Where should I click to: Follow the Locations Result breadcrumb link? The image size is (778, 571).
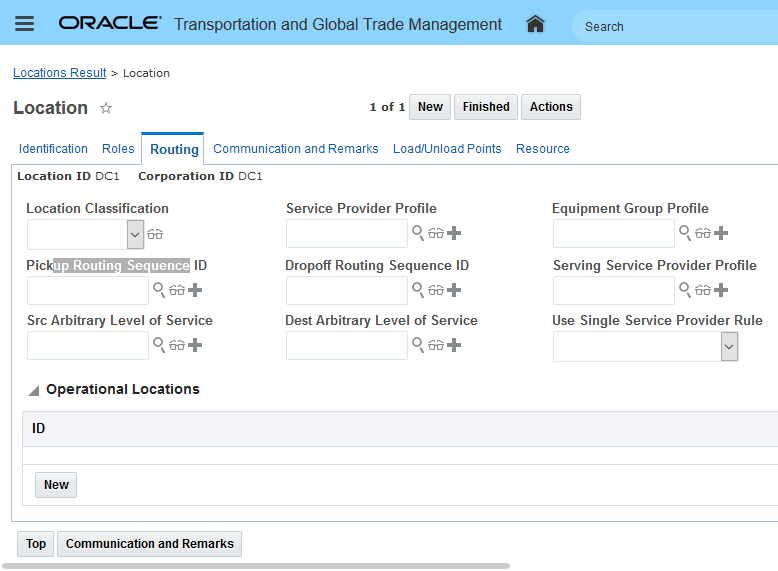59,73
